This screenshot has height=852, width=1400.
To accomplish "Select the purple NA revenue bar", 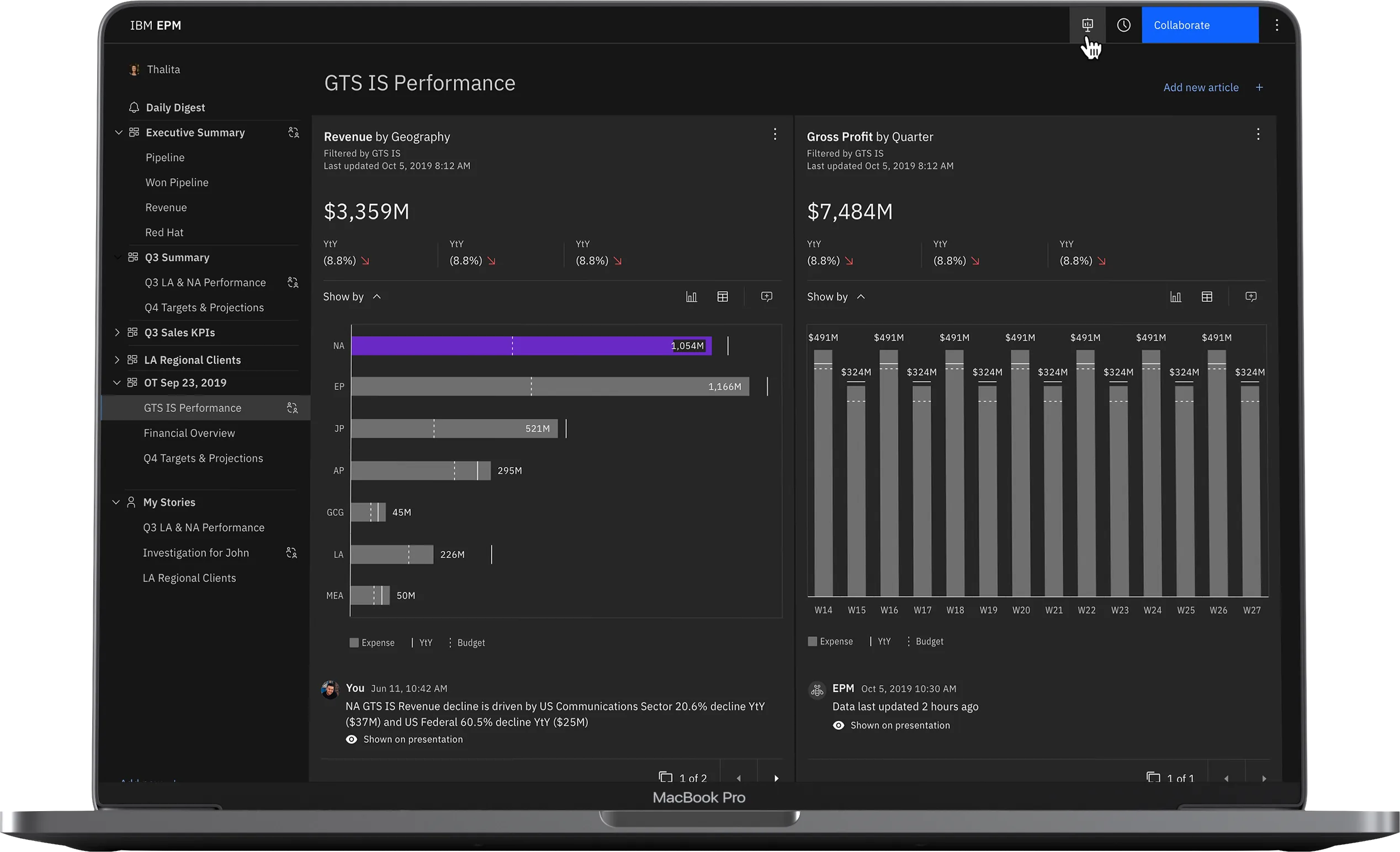I will pyautogui.click(x=531, y=345).
